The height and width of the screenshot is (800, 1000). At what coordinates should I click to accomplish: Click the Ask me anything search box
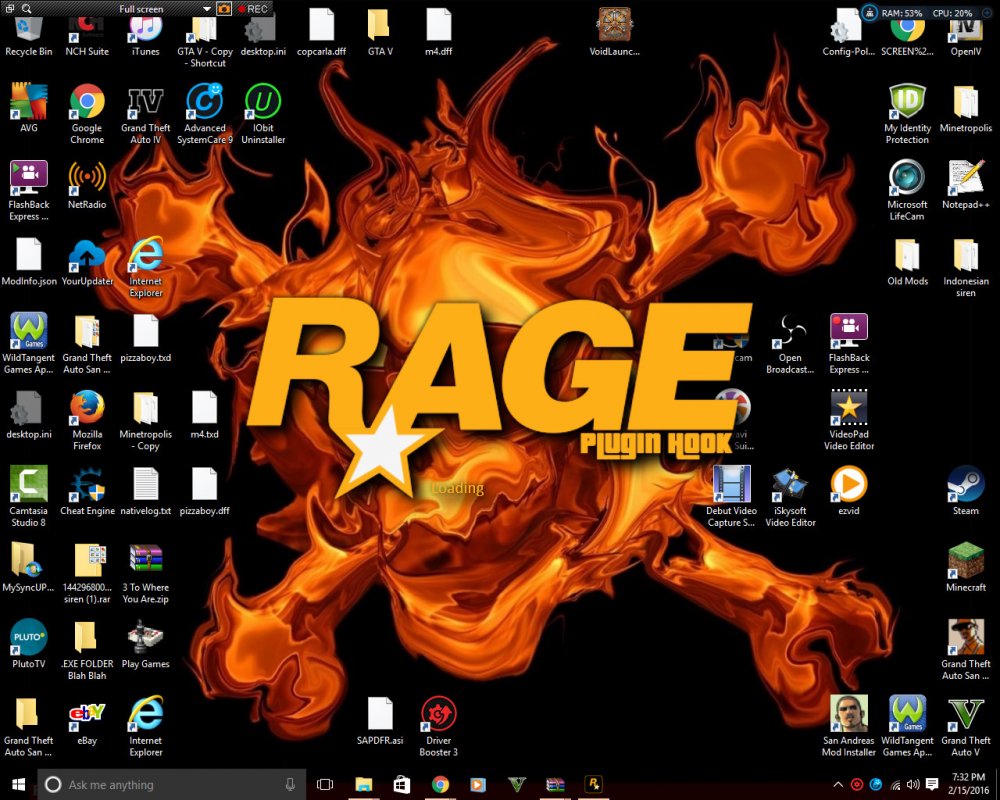(x=172, y=785)
